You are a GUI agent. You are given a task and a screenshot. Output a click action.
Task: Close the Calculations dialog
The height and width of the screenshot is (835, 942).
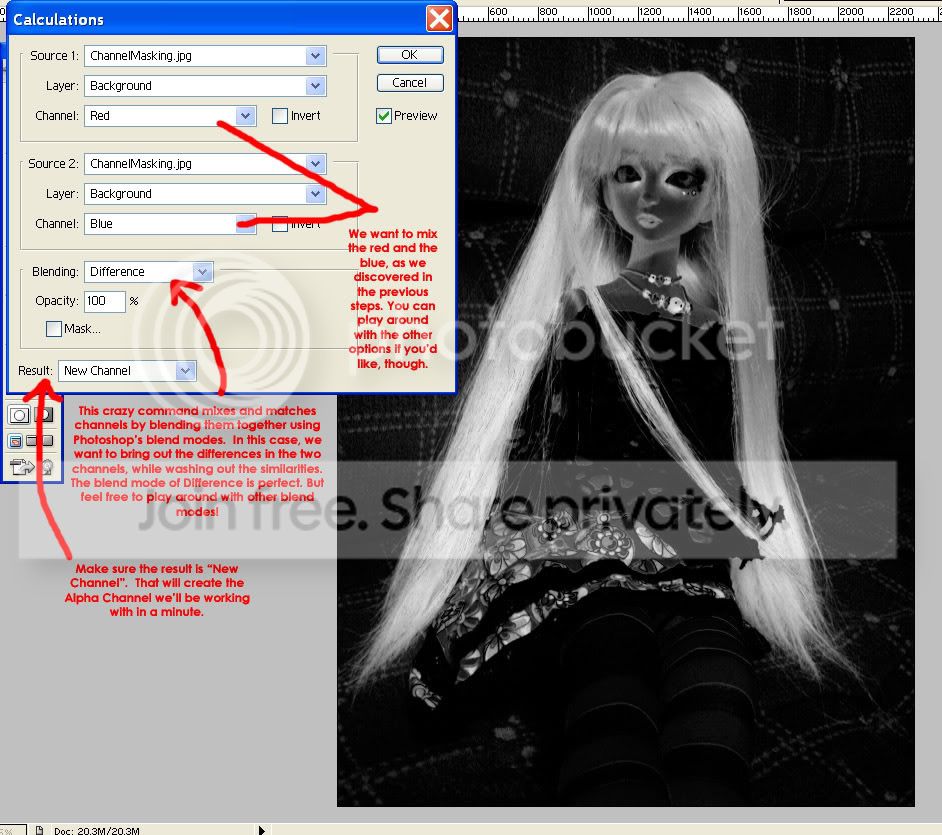click(439, 19)
